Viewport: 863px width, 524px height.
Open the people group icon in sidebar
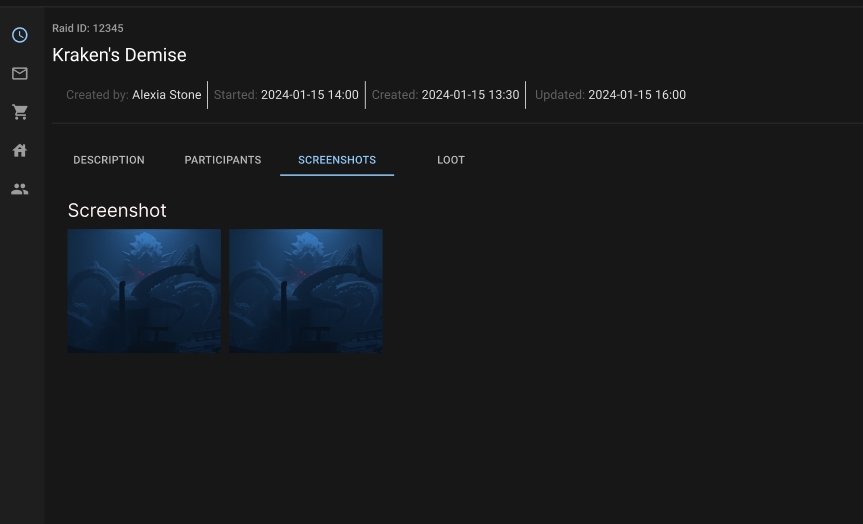[19, 189]
